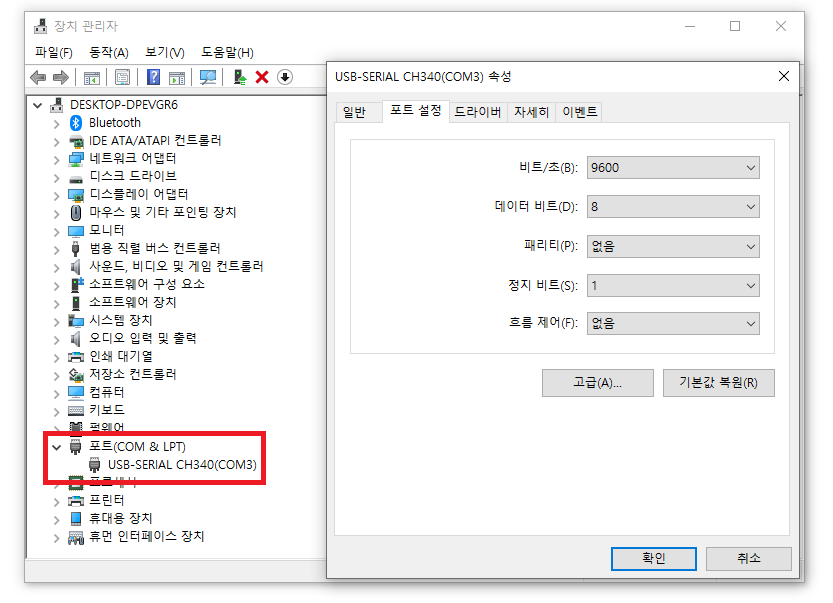
Task: Select USB-SERIAL CH340(COM3) in the tree
Action: 182,465
